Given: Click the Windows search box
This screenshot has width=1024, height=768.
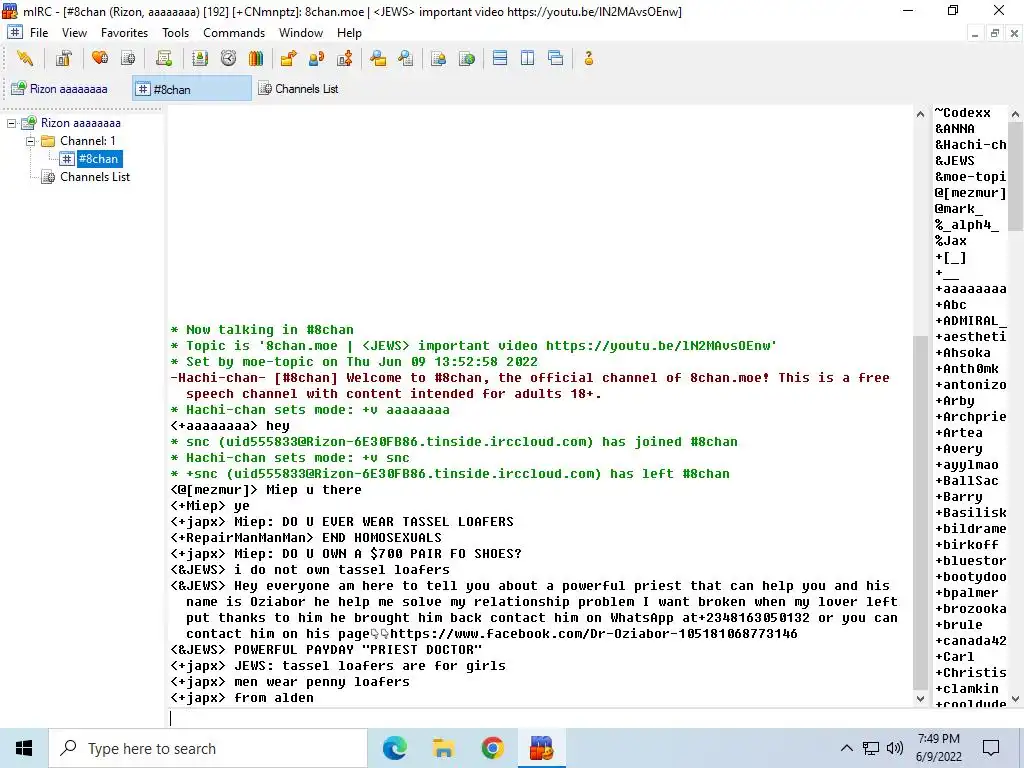Looking at the screenshot, I should pos(208,748).
